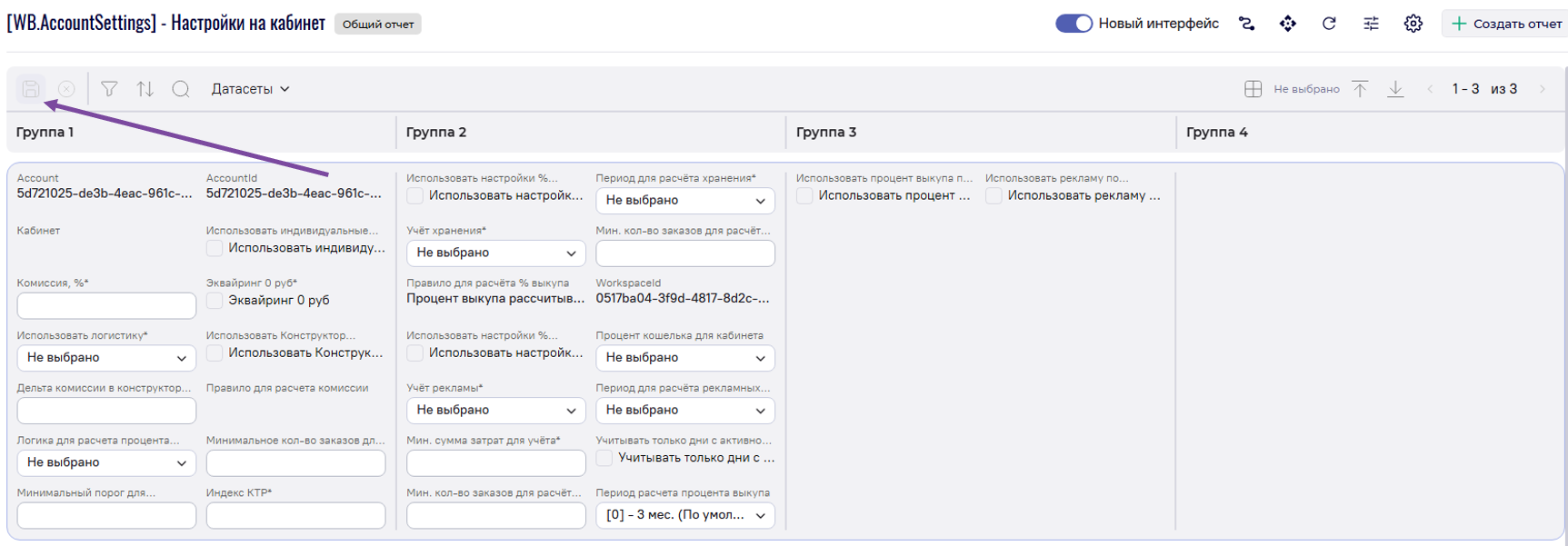This screenshot has height=546, width=1568.
Task: Enable Использовать процент выкупа checkbox
Action: click(x=805, y=196)
